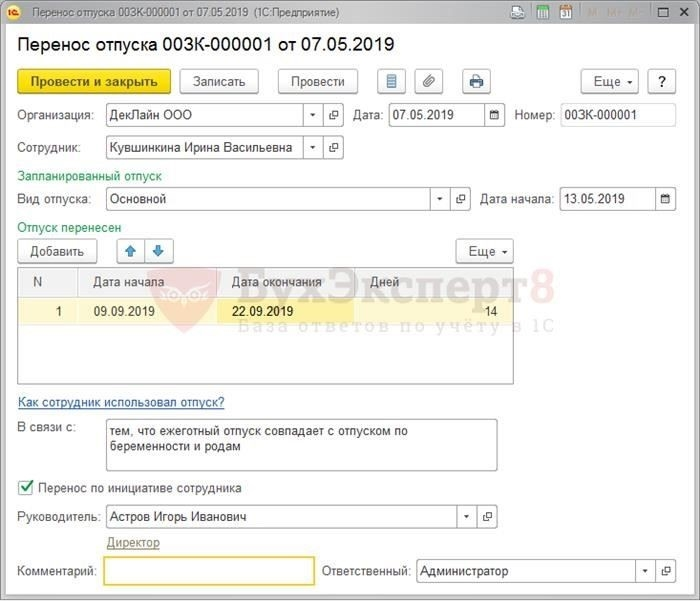
Task: Click the Записать button
Action: pyautogui.click(x=219, y=82)
